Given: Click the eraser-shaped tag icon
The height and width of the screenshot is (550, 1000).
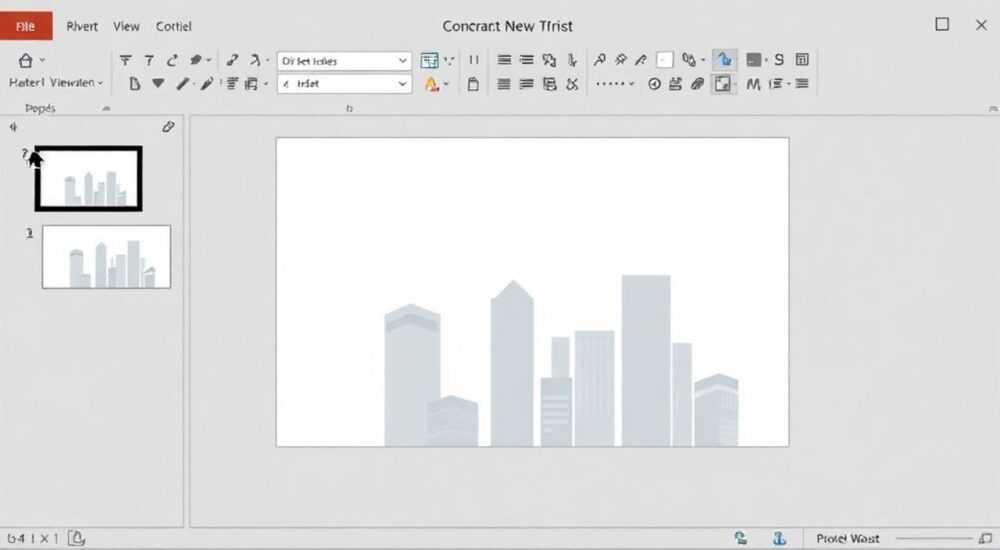Looking at the screenshot, I should coord(196,60).
